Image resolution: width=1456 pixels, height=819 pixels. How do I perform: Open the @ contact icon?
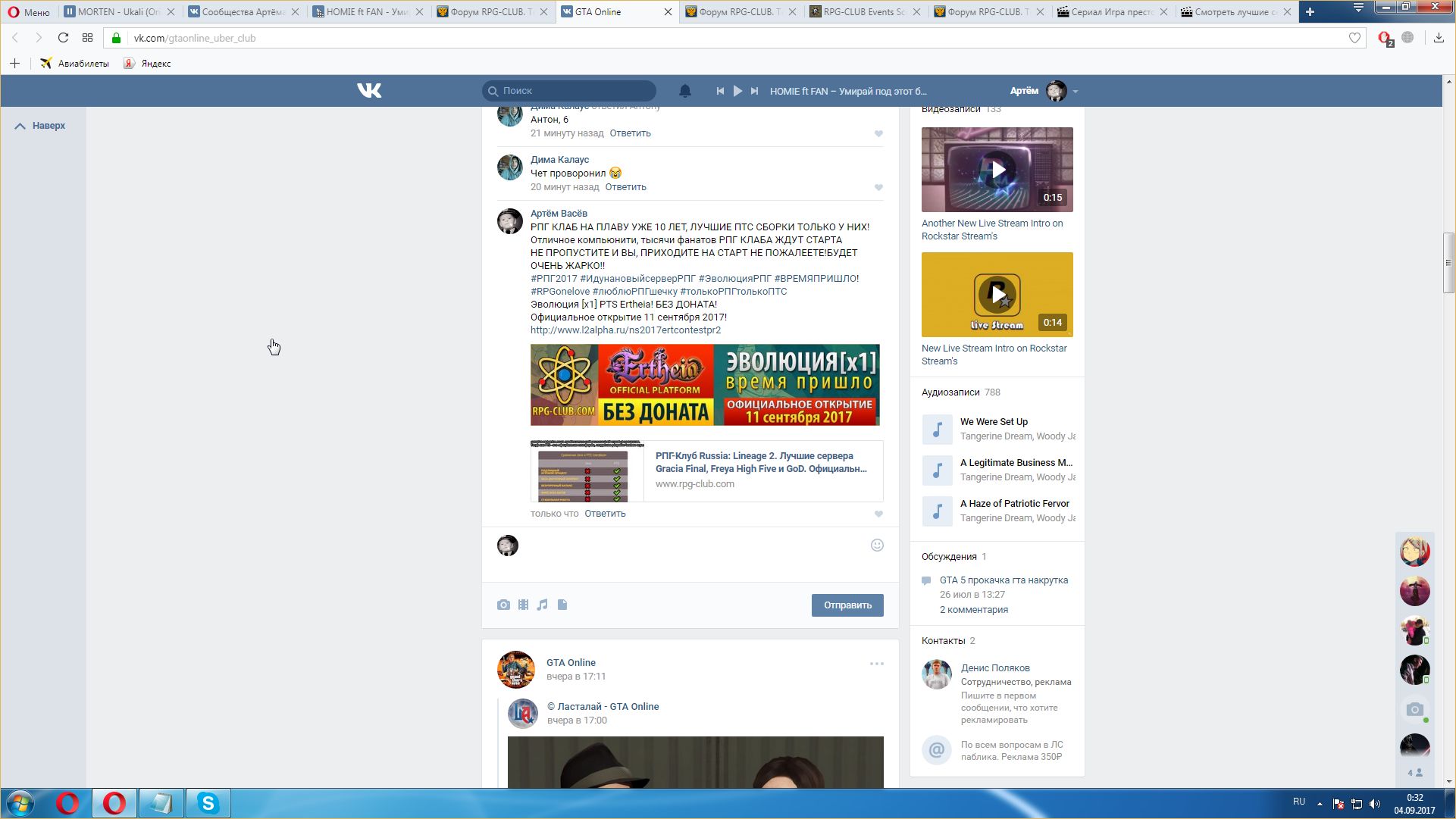click(937, 750)
